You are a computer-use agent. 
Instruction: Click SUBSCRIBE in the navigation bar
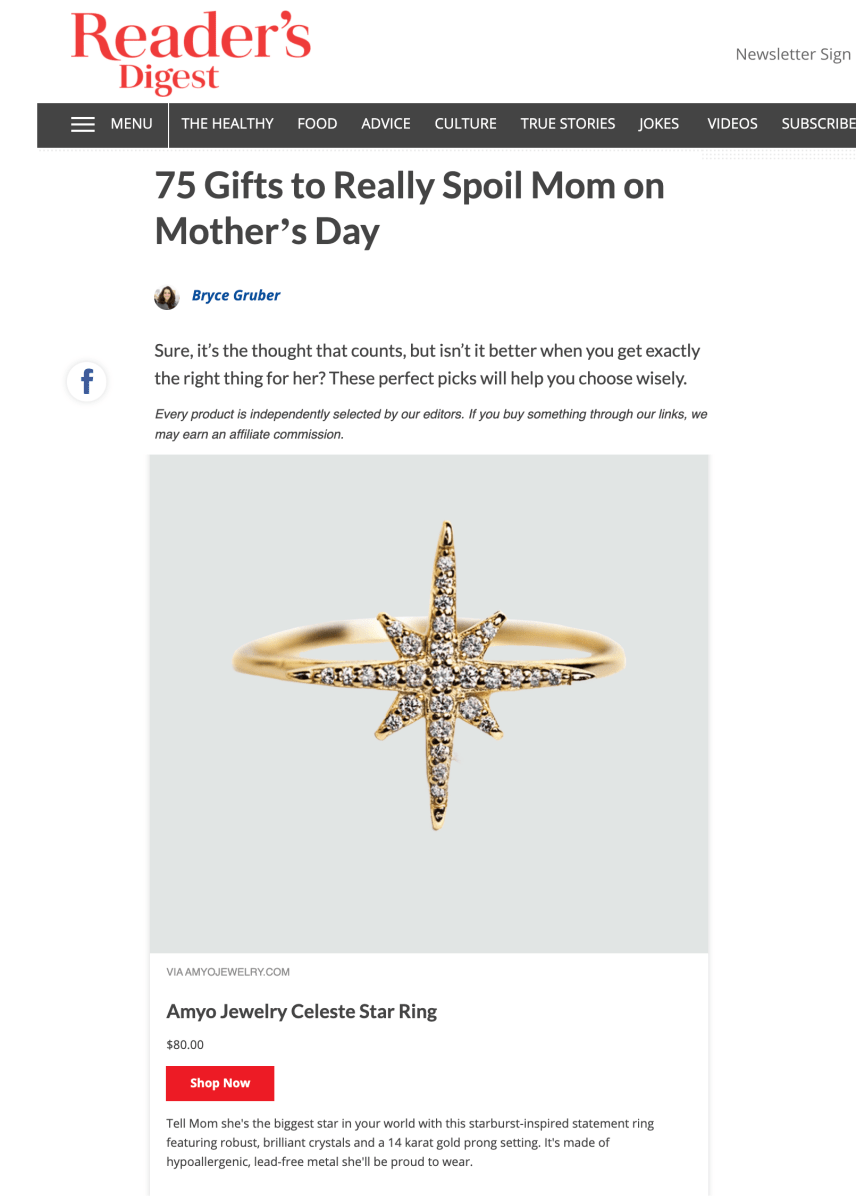pos(818,124)
